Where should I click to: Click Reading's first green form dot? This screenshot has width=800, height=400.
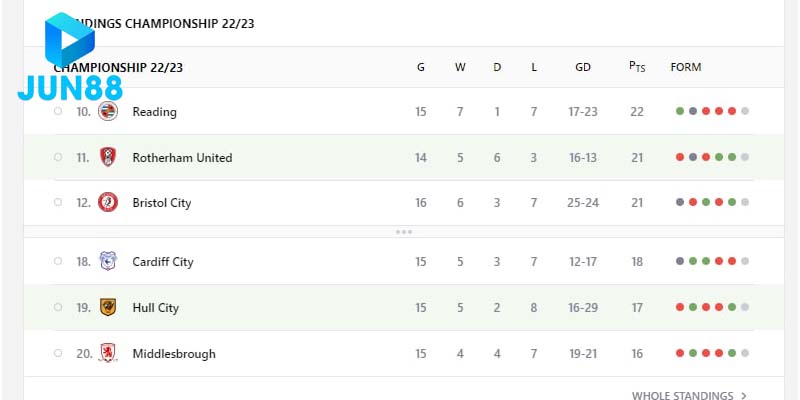click(680, 112)
